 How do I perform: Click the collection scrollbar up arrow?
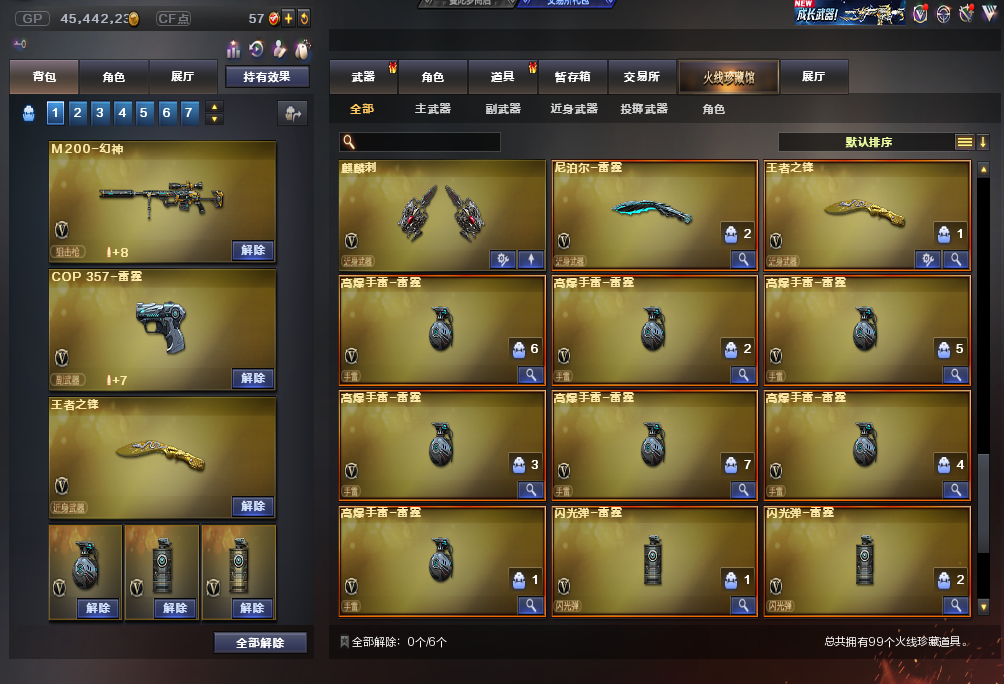pyautogui.click(x=984, y=170)
